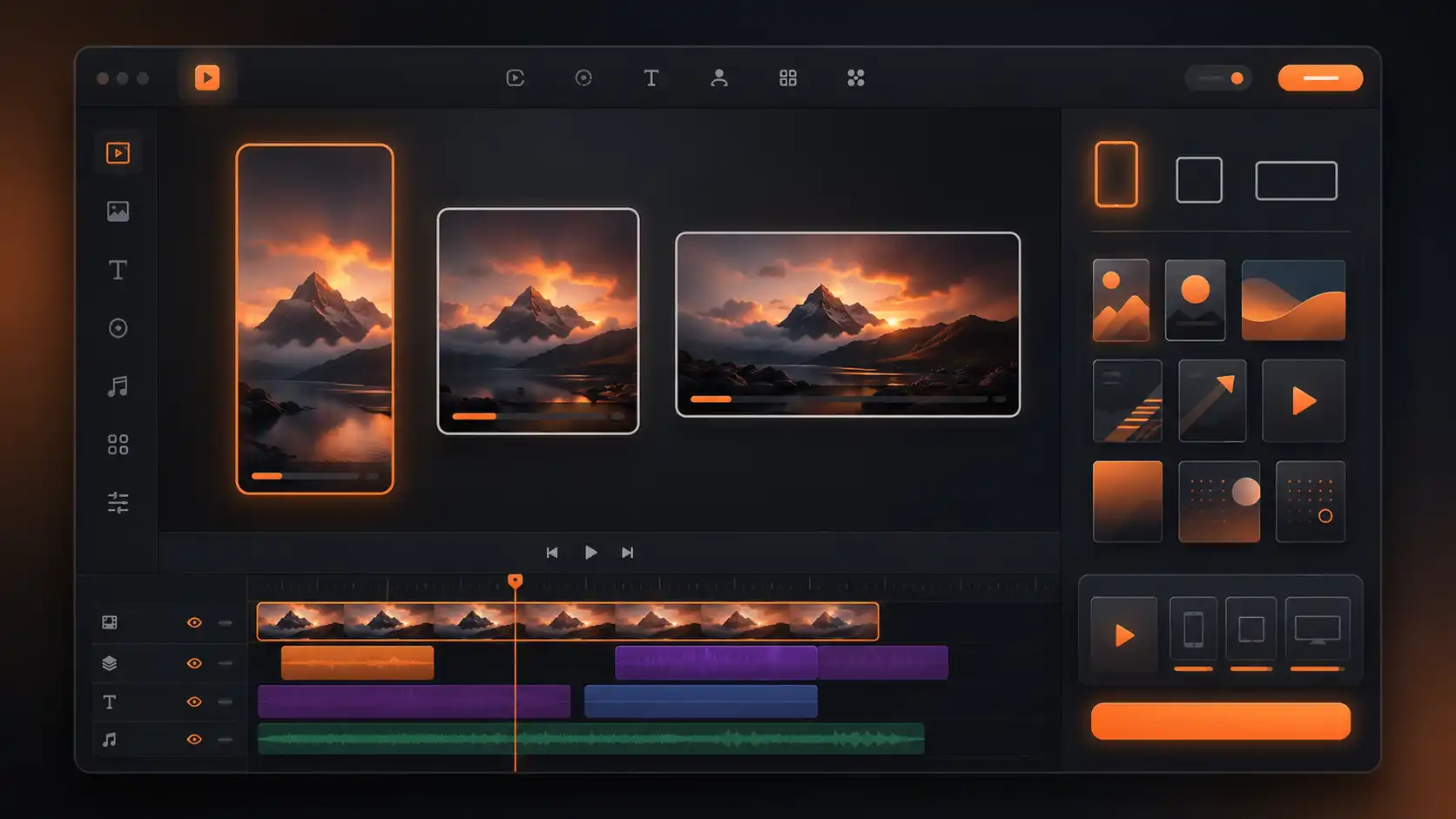Click the large orange button at bottom right
Image resolution: width=1456 pixels, height=819 pixels.
point(1221,721)
